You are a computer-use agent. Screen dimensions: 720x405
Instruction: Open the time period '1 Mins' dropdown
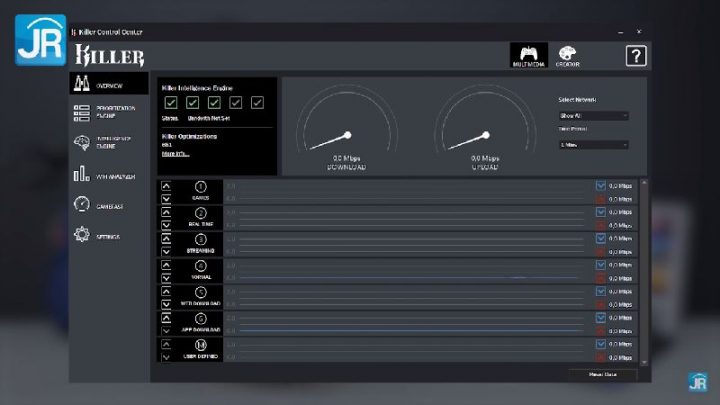593,144
